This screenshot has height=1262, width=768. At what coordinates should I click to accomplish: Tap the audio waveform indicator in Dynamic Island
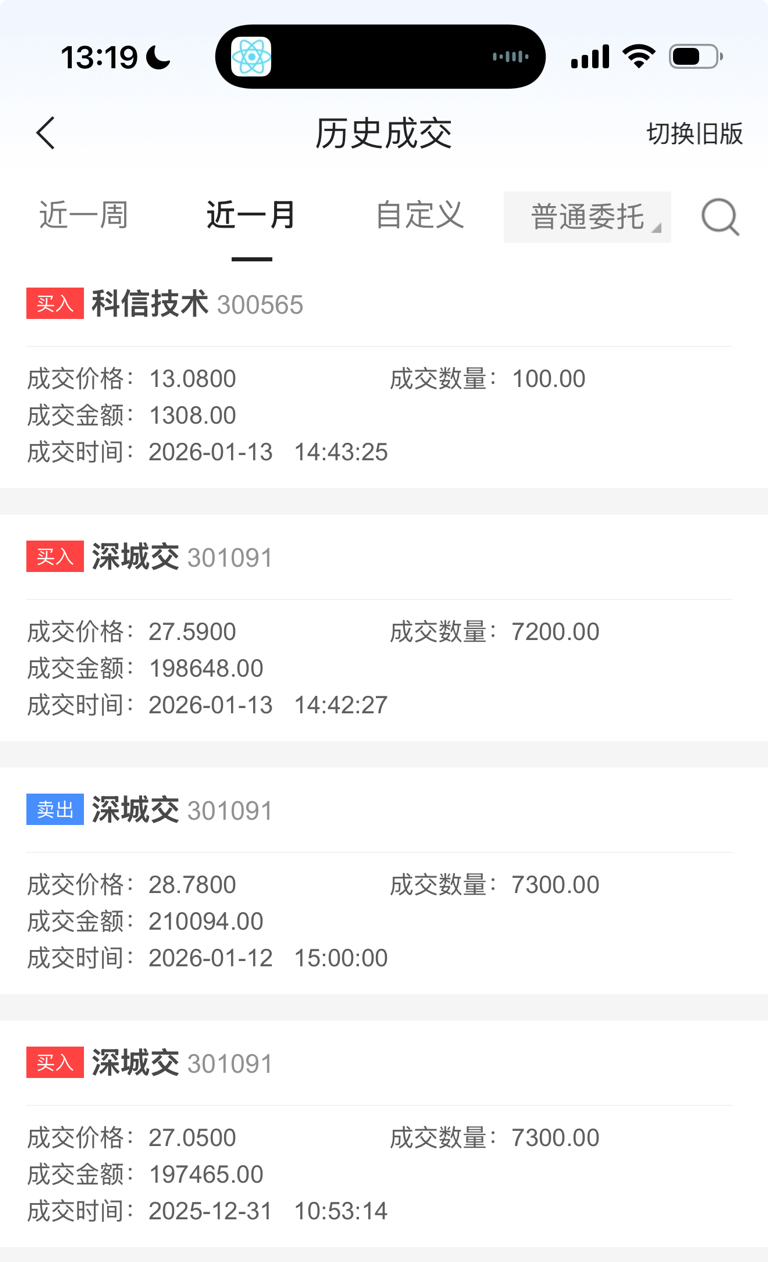[x=510, y=57]
